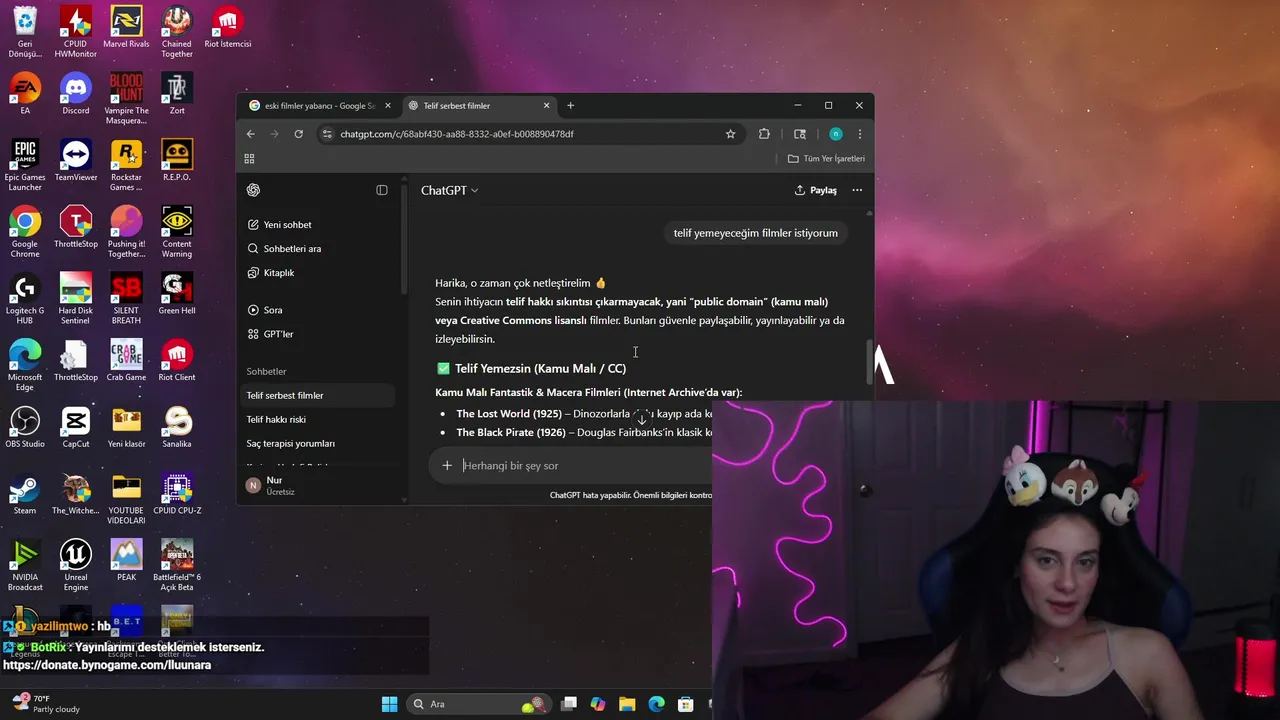This screenshot has width=1280, height=720.
Task: Open Epic Games Launcher desktop icon
Action: (25, 164)
